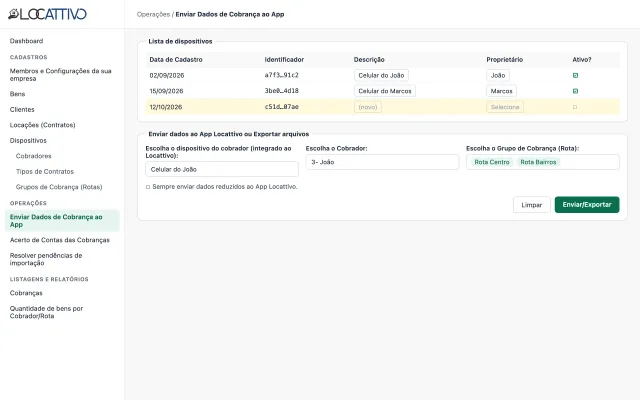
Task: Toggle Ativo checkbox for 3be0…4d18 device
Action: click(x=575, y=91)
